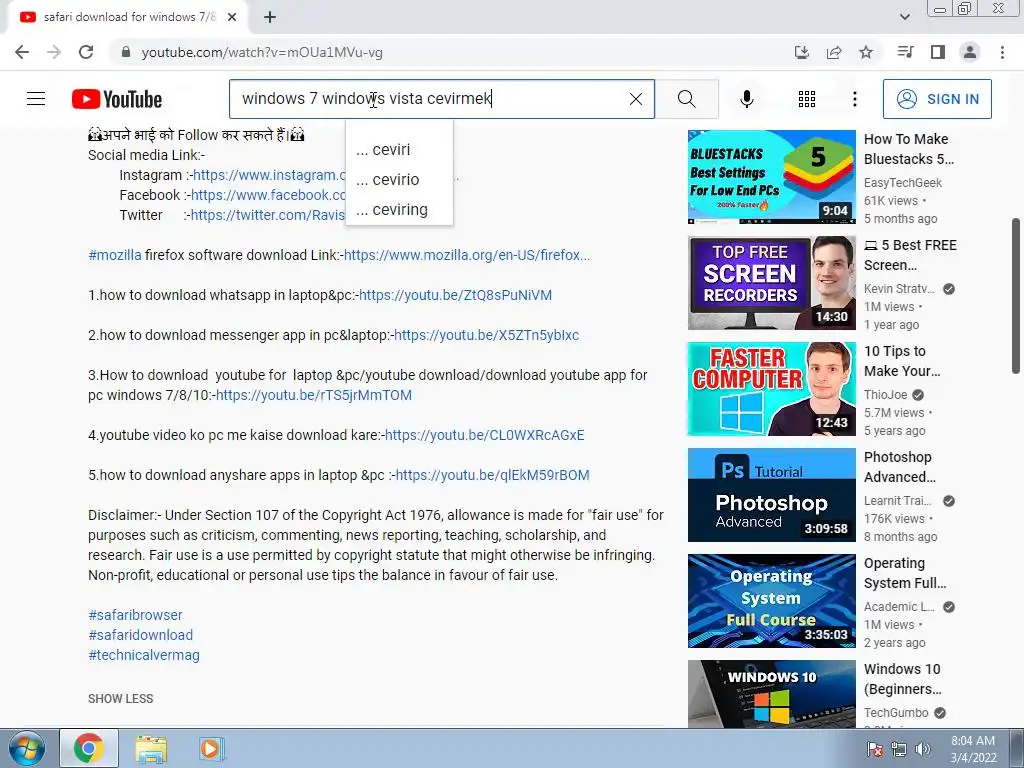Reload the page
This screenshot has width=1024, height=768.
click(x=86, y=52)
